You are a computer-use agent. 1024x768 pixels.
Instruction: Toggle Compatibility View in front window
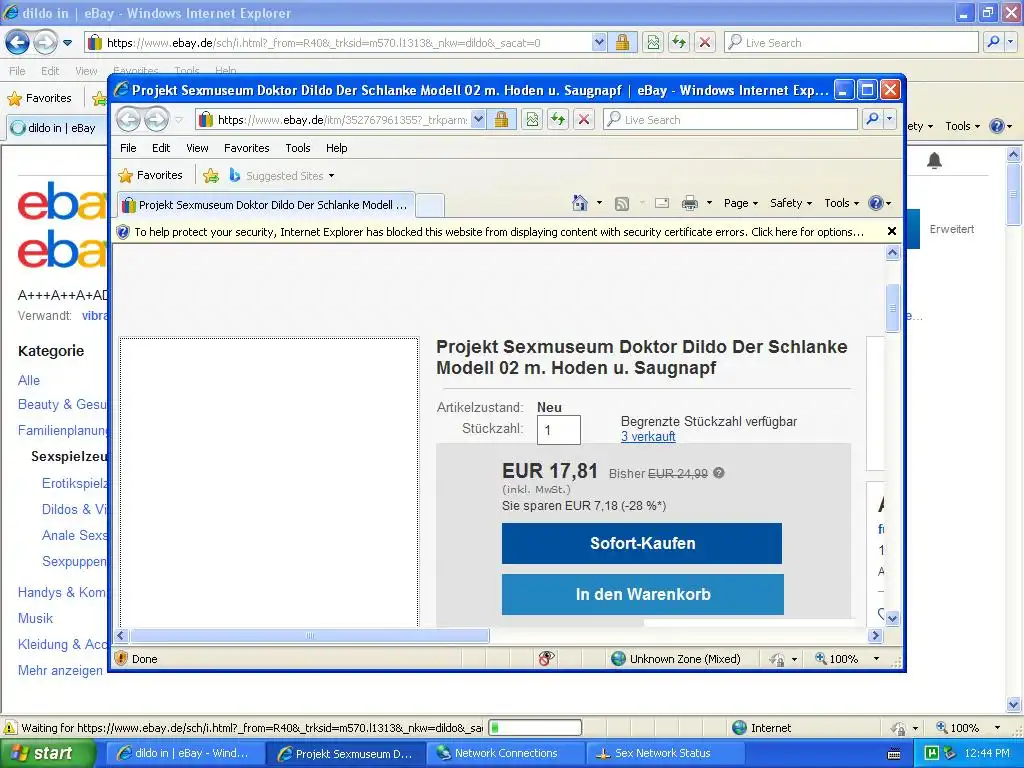click(x=533, y=120)
